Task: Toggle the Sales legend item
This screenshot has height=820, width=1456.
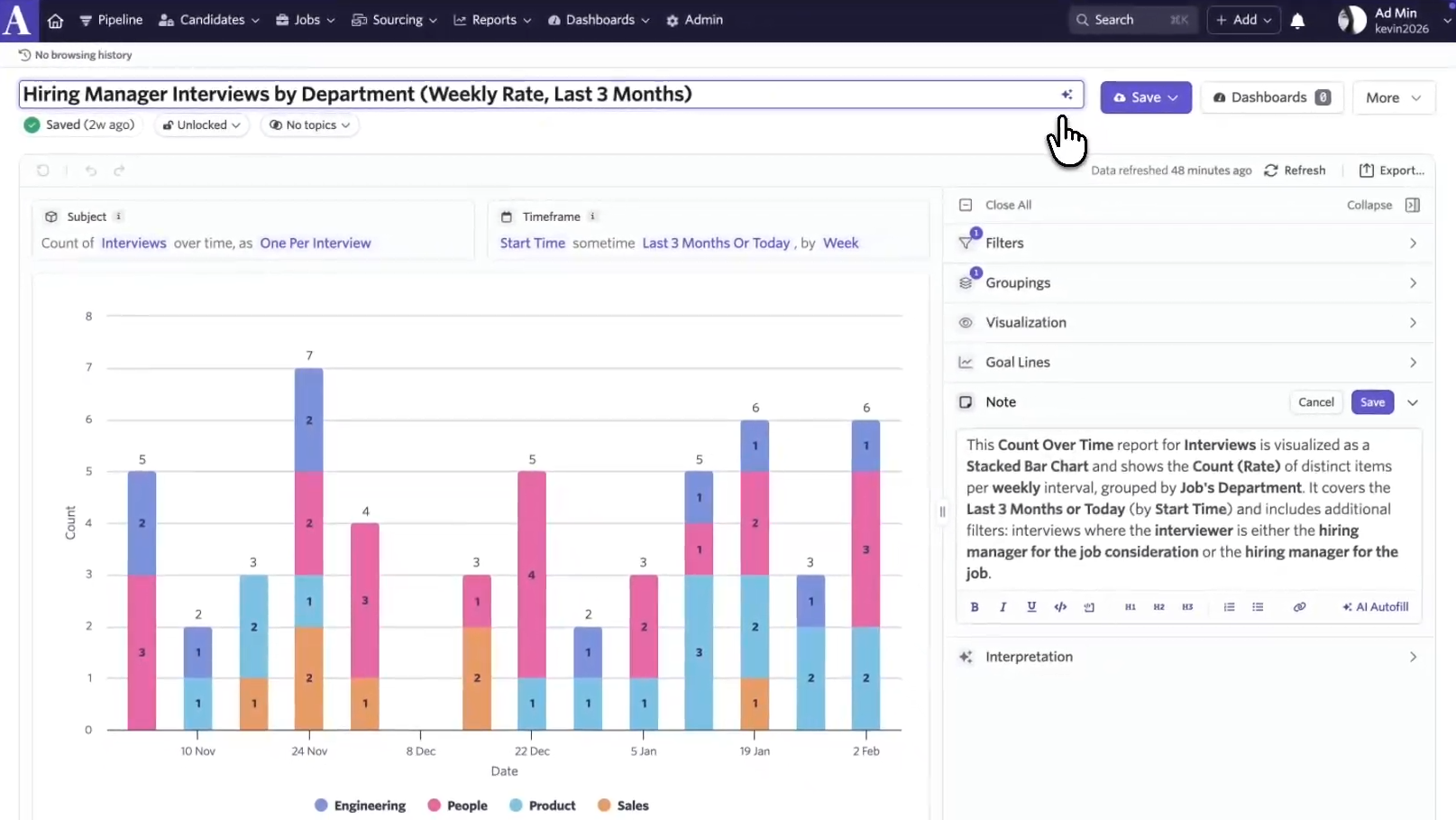Action: tap(623, 806)
